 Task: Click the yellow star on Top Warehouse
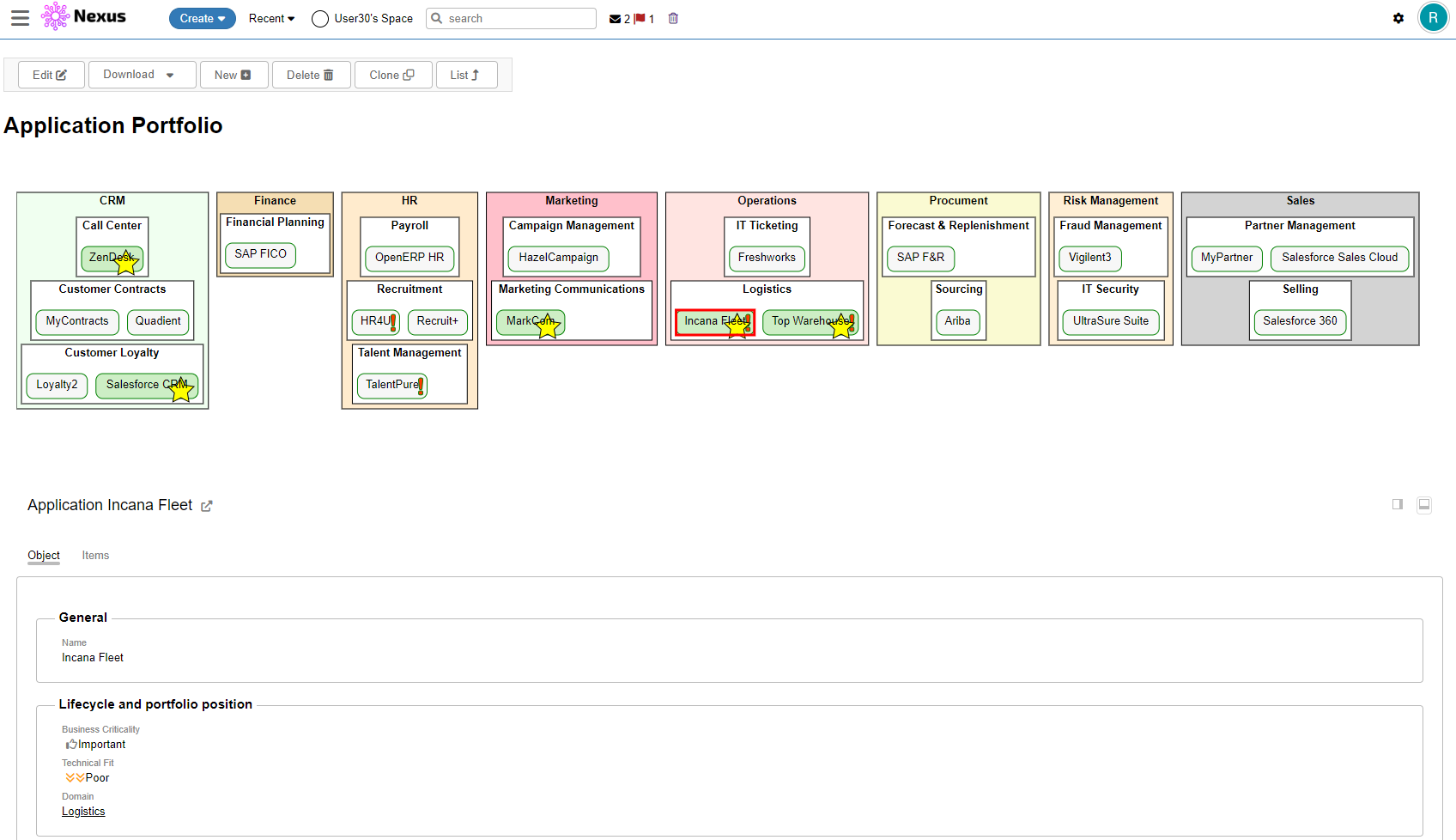click(x=841, y=326)
